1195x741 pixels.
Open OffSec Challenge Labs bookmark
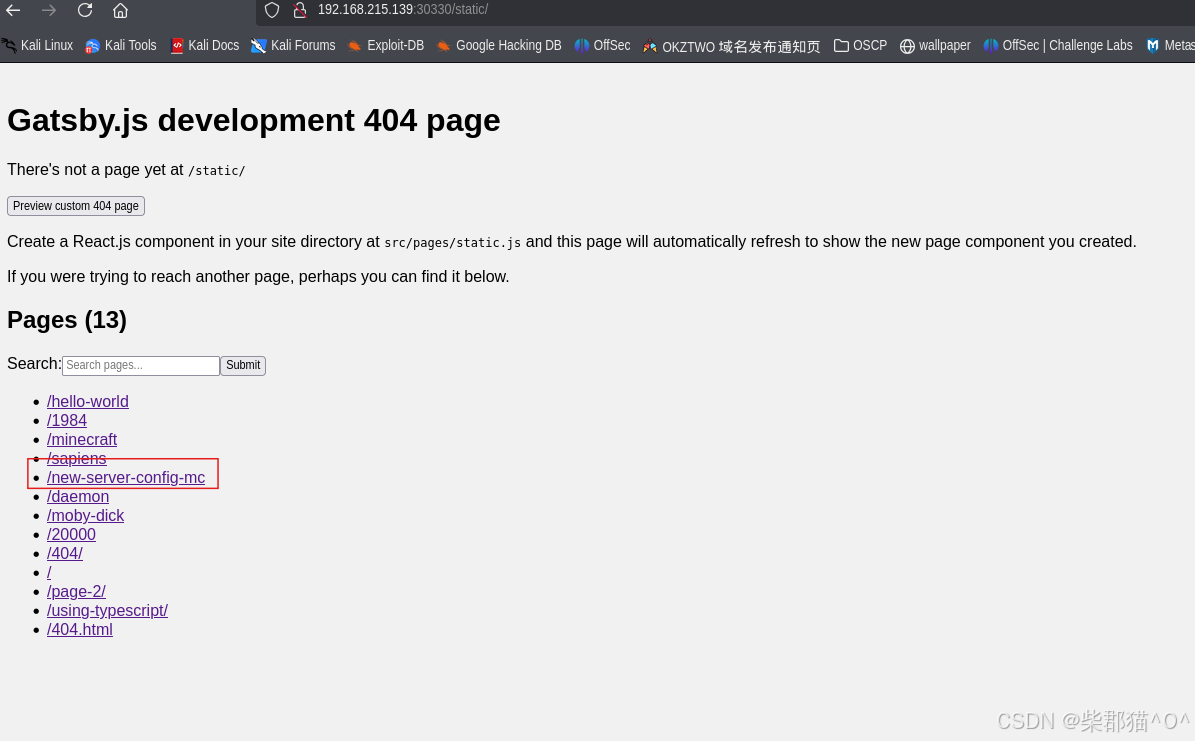[x=1058, y=46]
